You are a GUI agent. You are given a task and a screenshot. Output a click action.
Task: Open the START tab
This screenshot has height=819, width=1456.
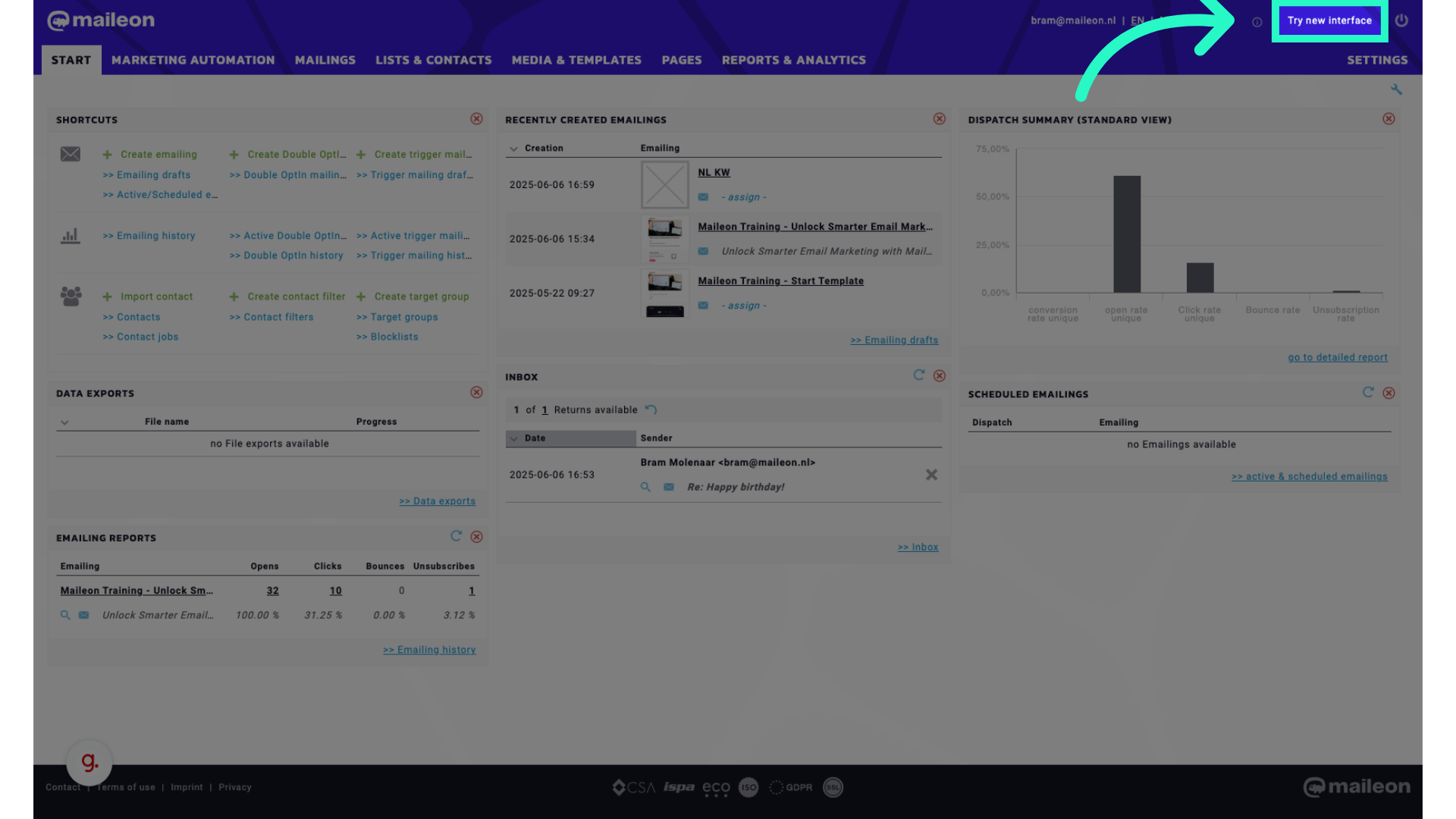(71, 60)
